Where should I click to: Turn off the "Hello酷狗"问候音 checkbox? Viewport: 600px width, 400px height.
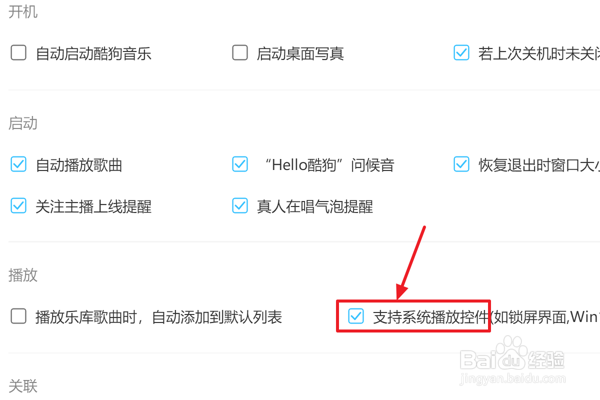pyautogui.click(x=240, y=165)
